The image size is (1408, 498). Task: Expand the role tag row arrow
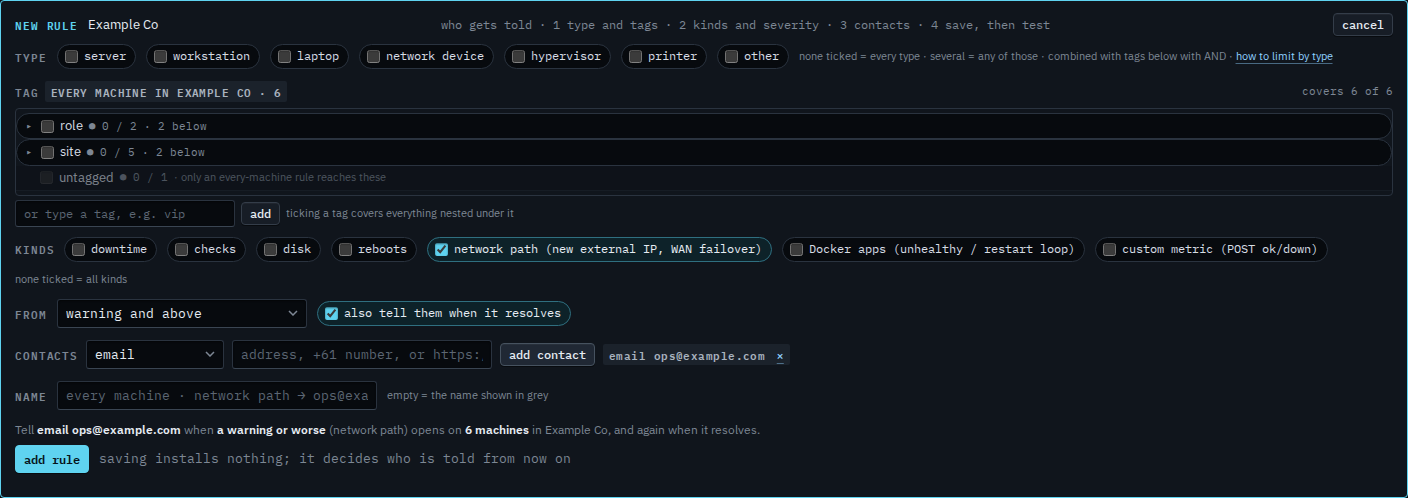coord(29,126)
